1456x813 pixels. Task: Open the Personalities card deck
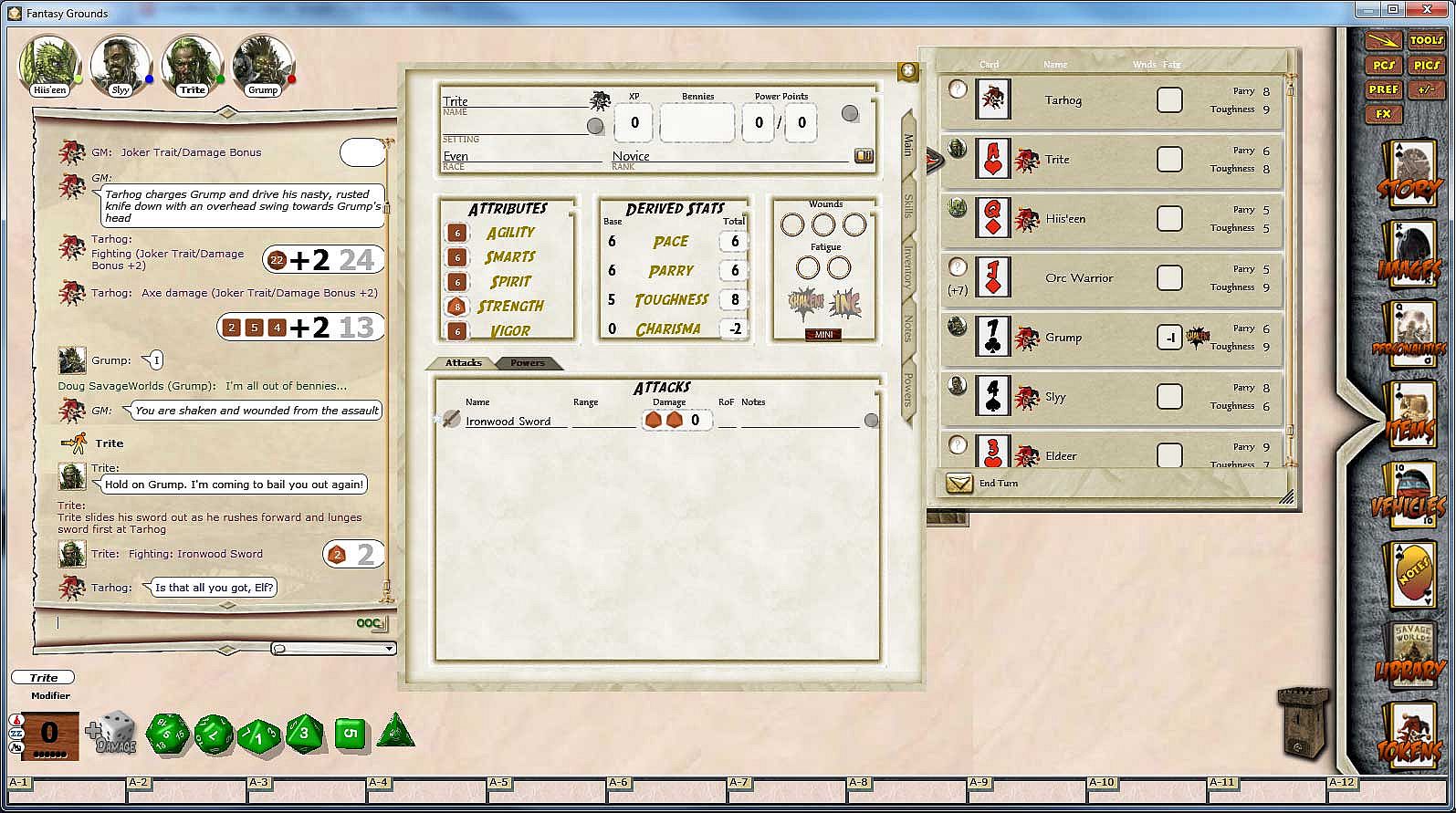[x=1409, y=334]
